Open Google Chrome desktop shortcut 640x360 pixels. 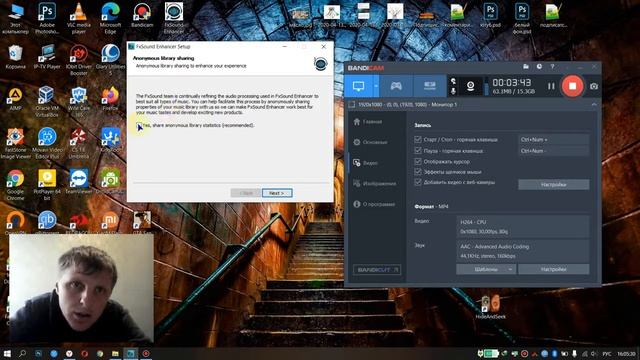pyautogui.click(x=15, y=185)
